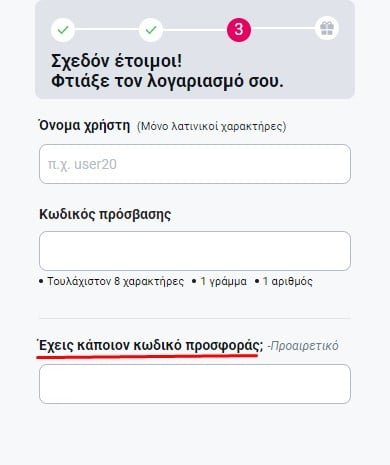Click progress line between steps two and three
Viewport: 390px width, 465px height.
coord(195,29)
